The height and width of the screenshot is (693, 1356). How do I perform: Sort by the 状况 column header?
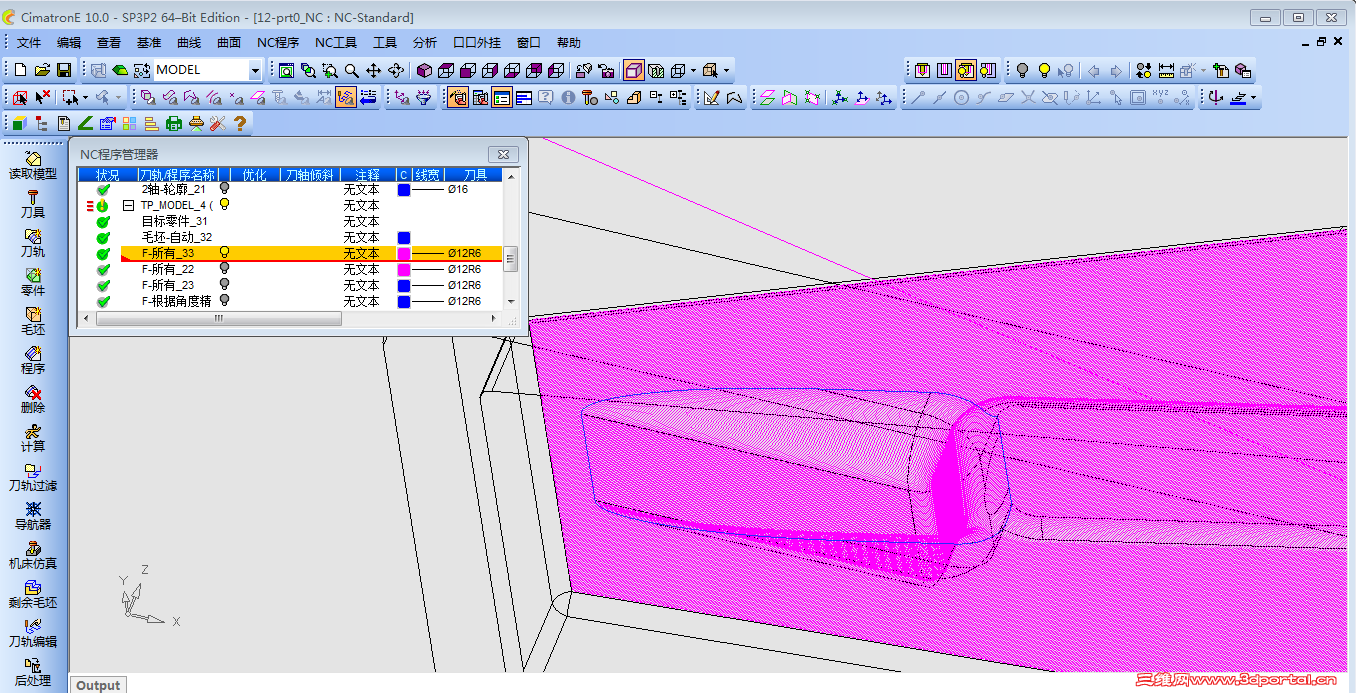pos(108,175)
